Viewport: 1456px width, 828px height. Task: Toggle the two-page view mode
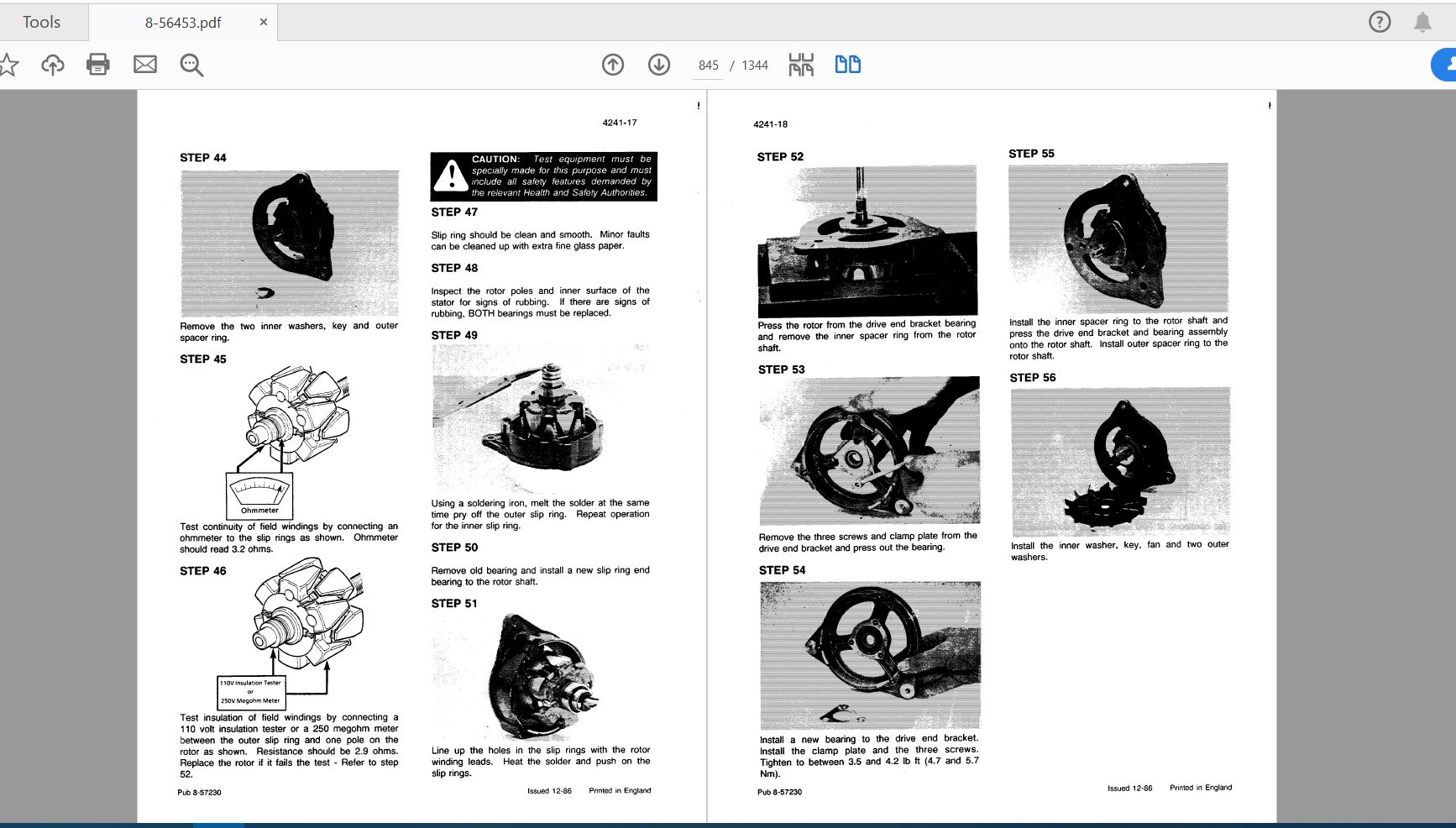(x=847, y=65)
